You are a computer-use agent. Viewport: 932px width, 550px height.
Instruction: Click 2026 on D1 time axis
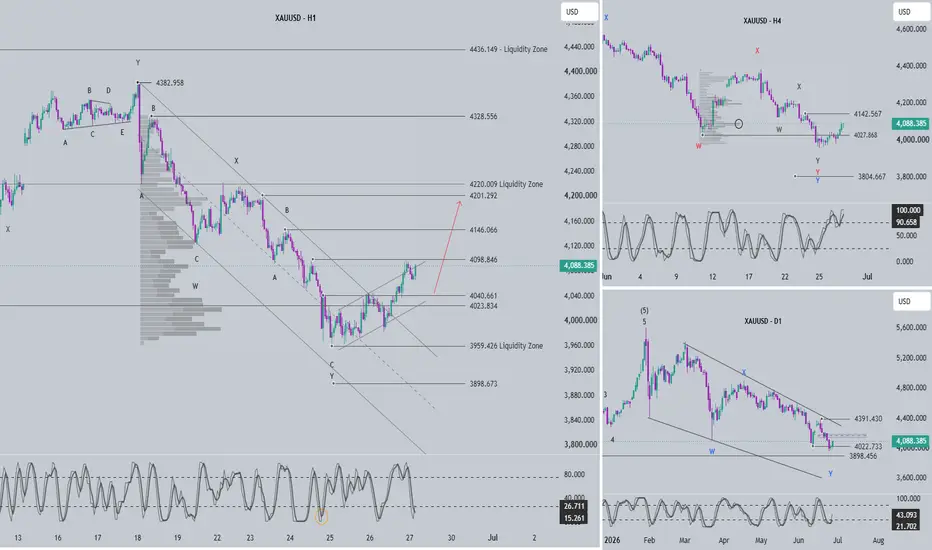612,540
